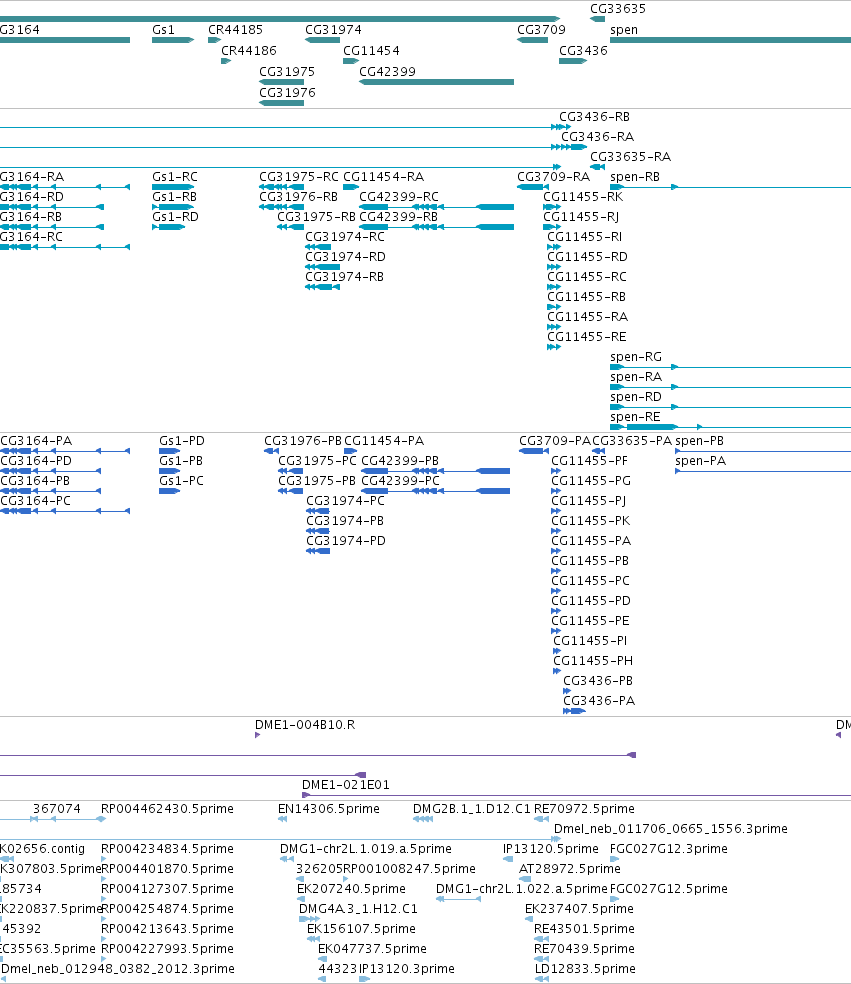851x984 pixels.
Task: Select protein CG11455-PH
Action: (592, 661)
